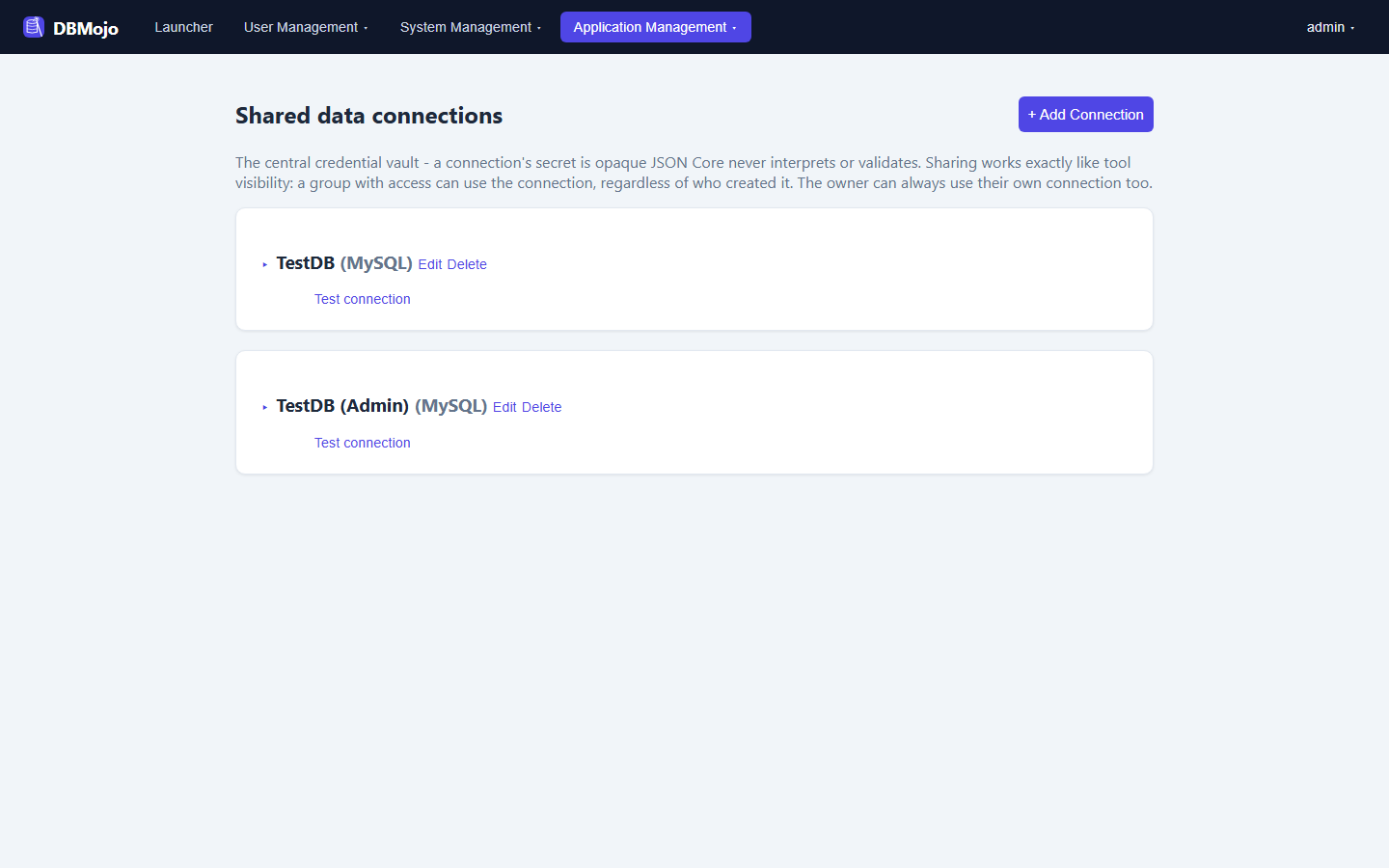
Task: Click the Shared data connections heading
Action: pos(368,115)
